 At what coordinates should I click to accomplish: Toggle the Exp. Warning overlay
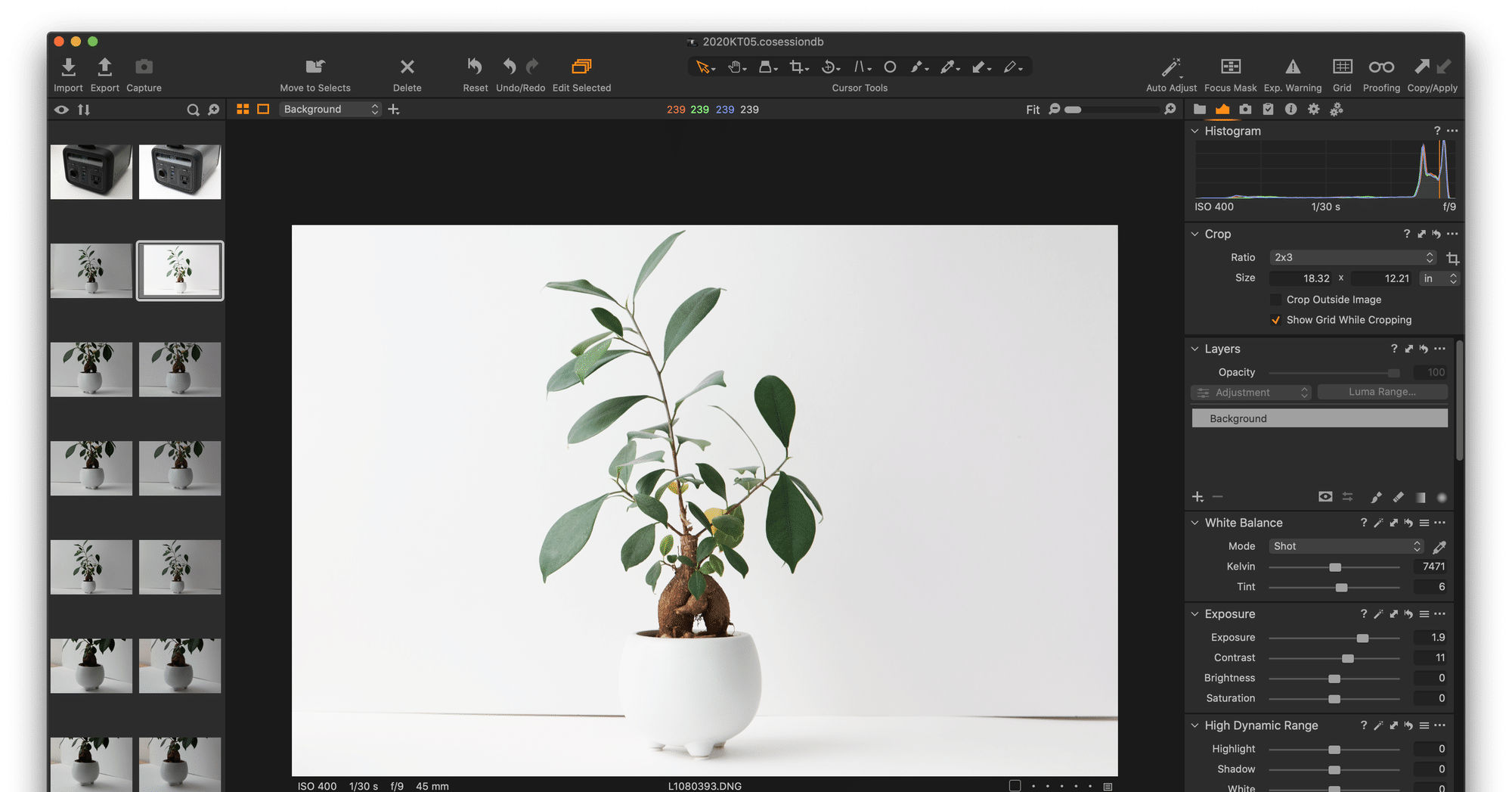click(1293, 67)
